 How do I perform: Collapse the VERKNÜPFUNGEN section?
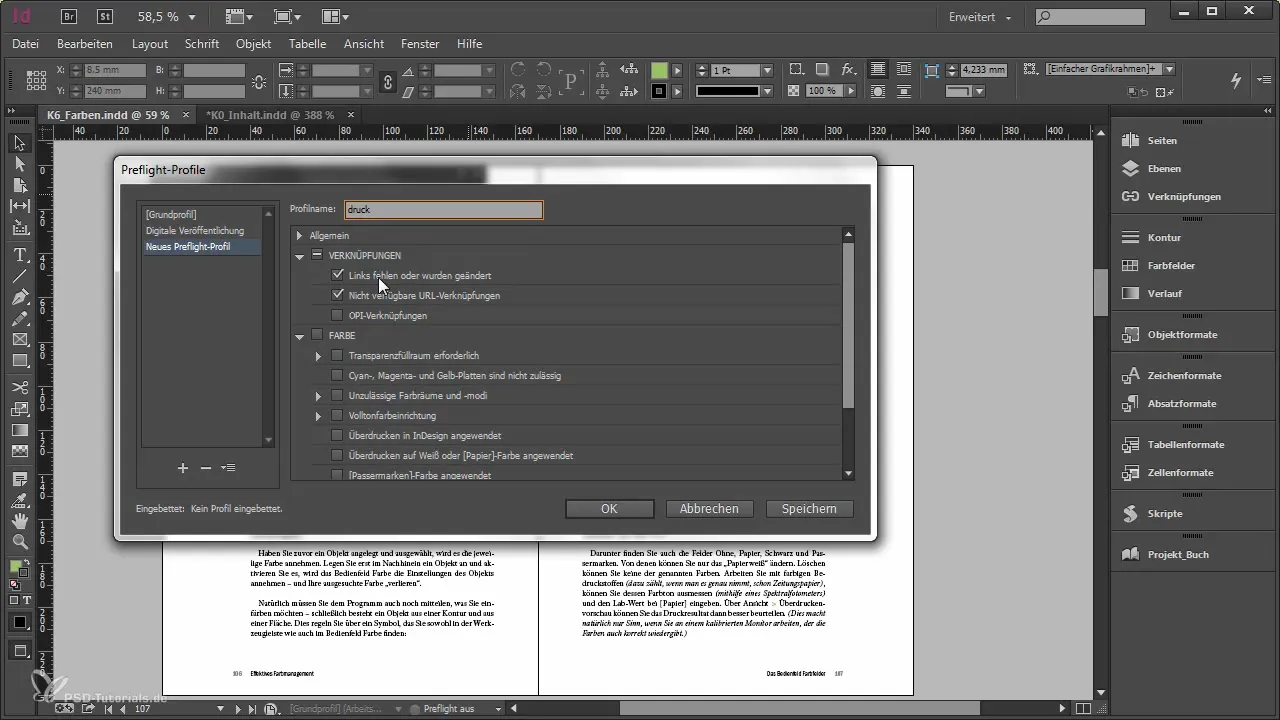click(299, 256)
